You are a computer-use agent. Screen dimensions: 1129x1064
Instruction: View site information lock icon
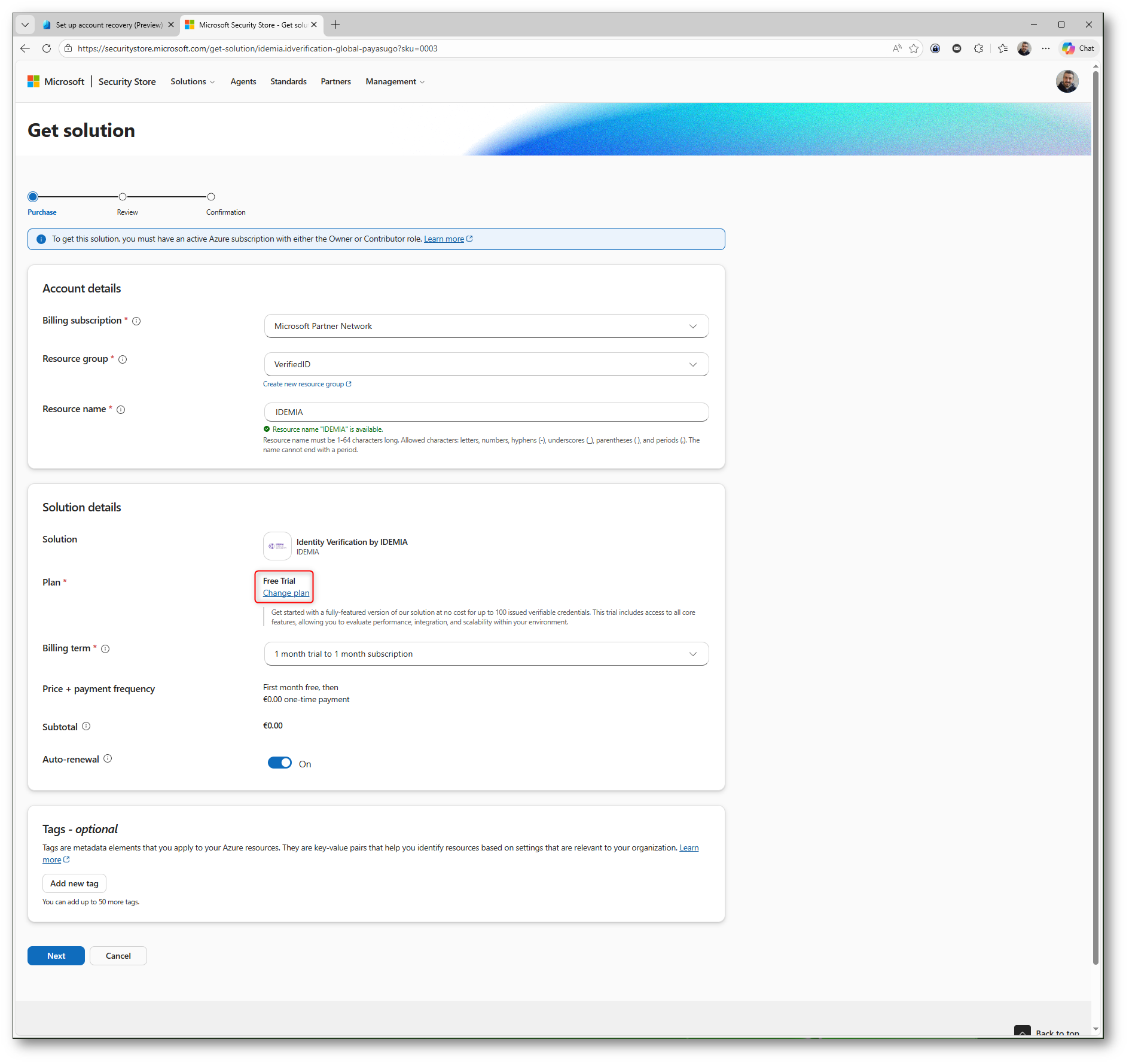point(68,48)
